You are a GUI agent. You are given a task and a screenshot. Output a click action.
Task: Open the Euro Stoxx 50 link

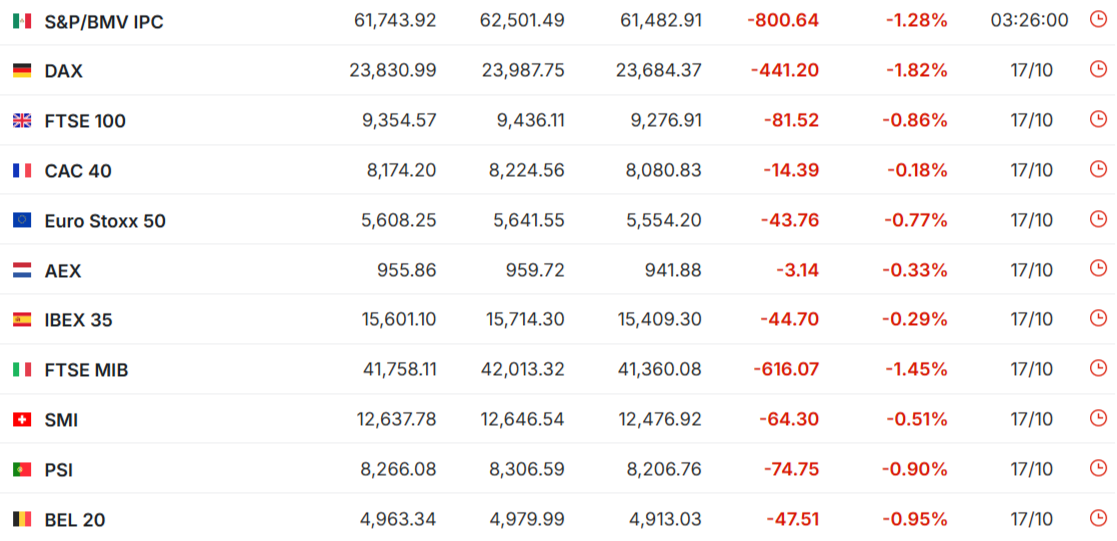105,221
